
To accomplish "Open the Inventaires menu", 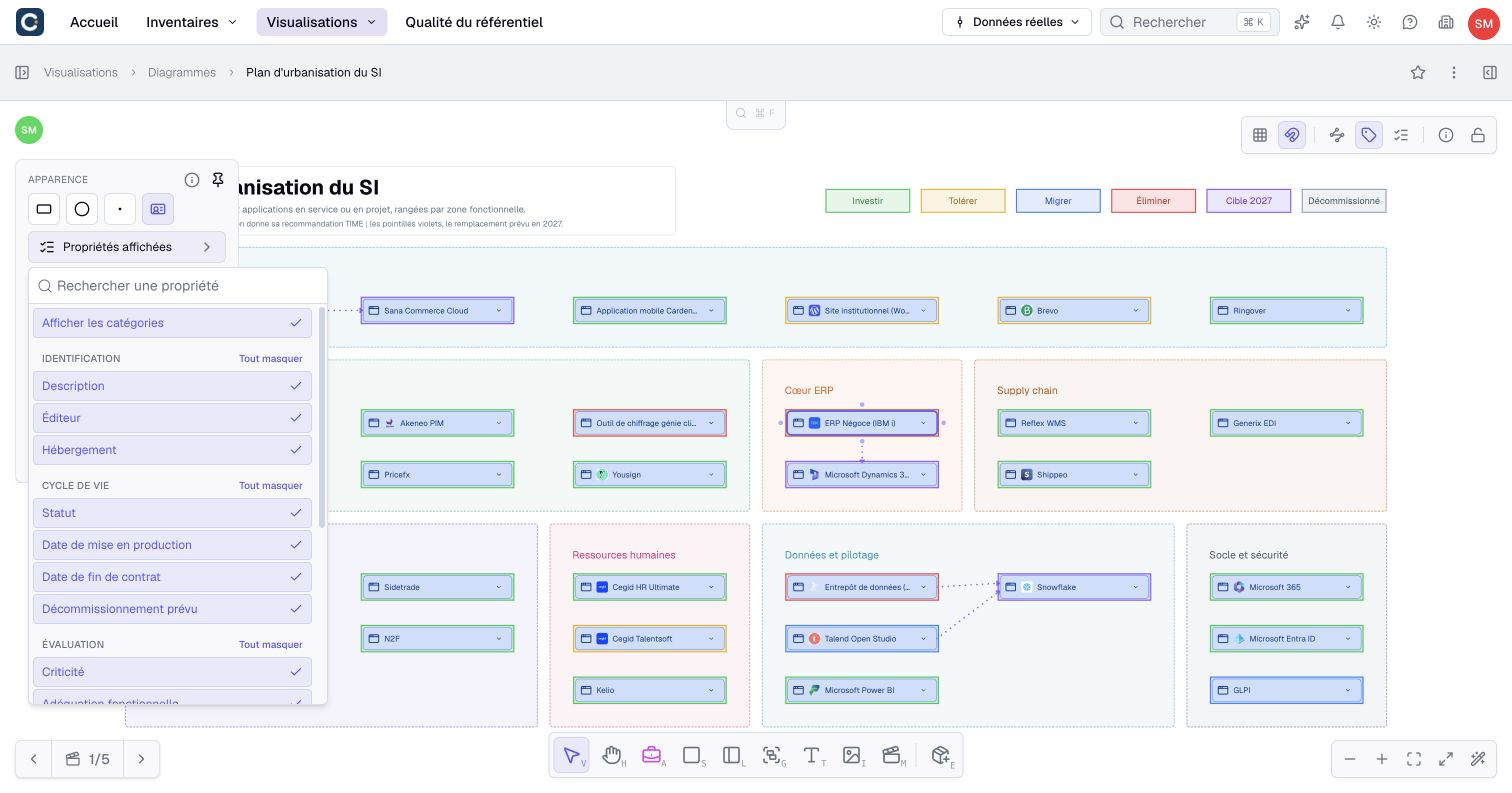I will coord(192,22).
